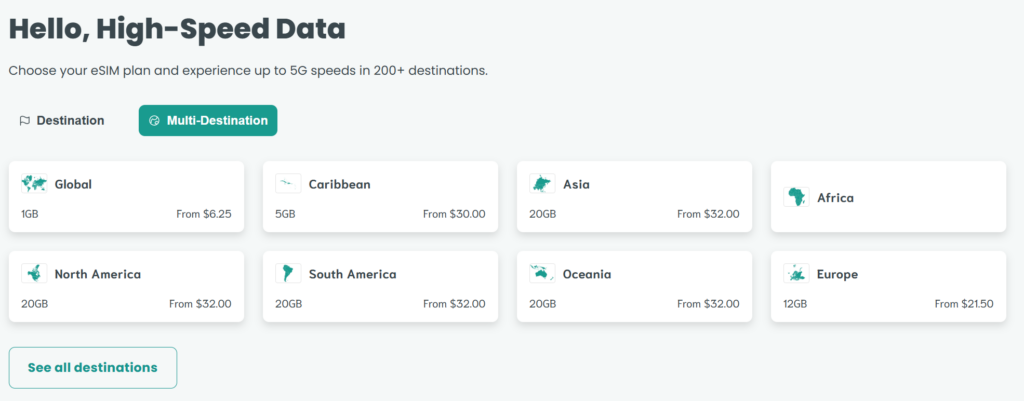Image resolution: width=1024 pixels, height=401 pixels.
Task: Select the Europe plan from $21.50 price
Action: click(x=964, y=304)
